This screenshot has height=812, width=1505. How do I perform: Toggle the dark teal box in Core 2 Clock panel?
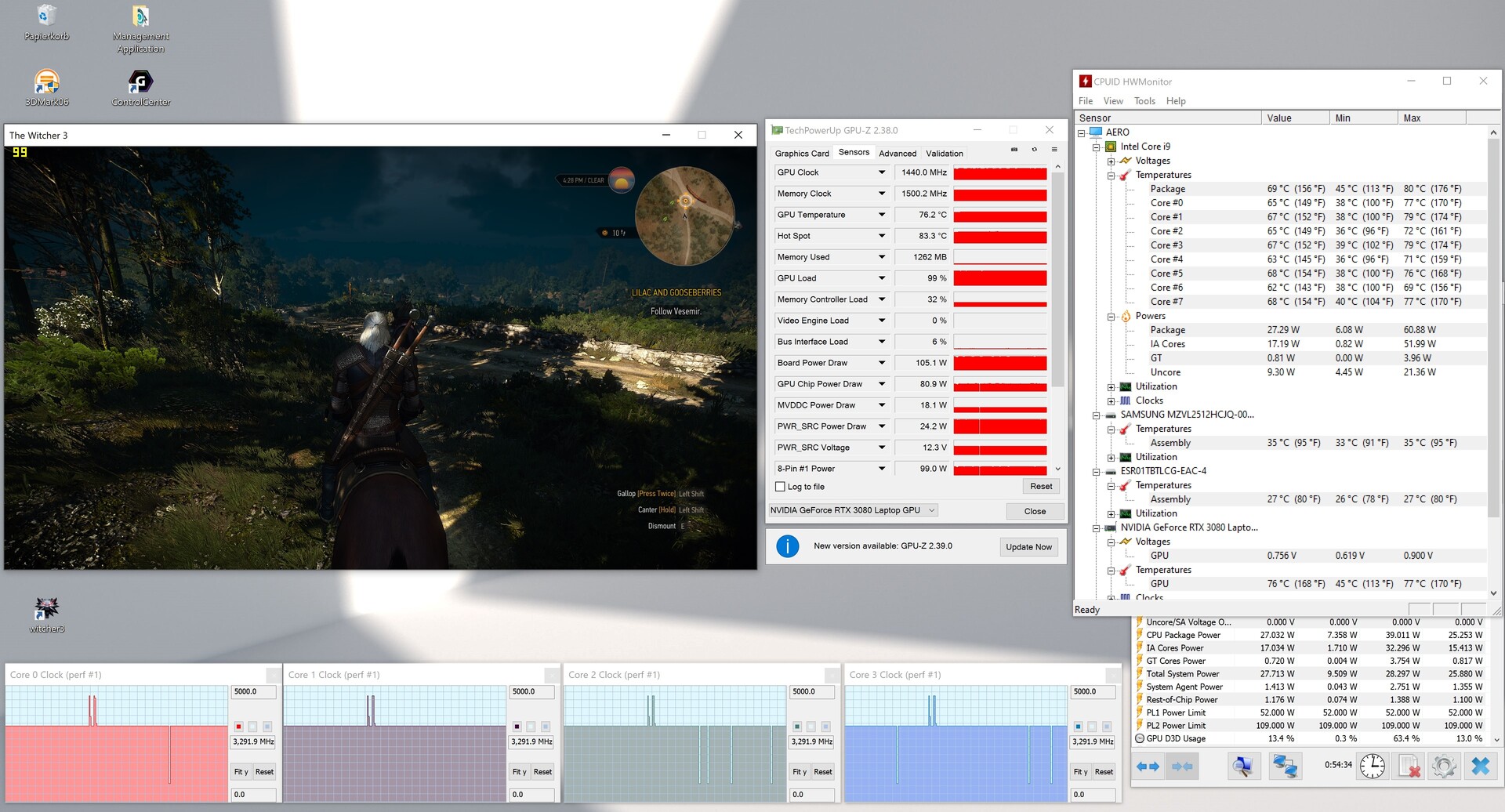point(796,727)
